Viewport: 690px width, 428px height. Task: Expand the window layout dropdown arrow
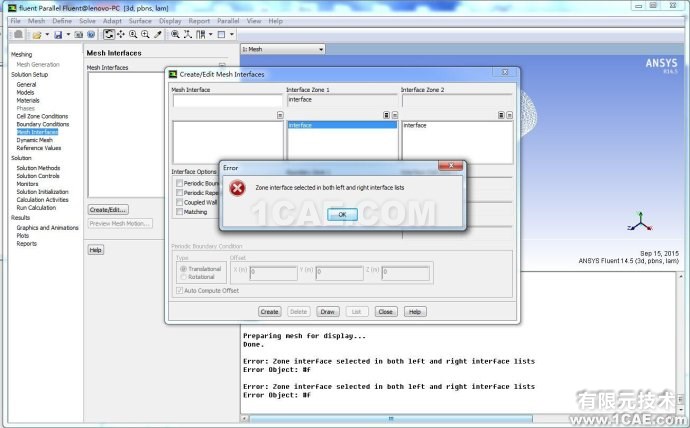[x=231, y=34]
